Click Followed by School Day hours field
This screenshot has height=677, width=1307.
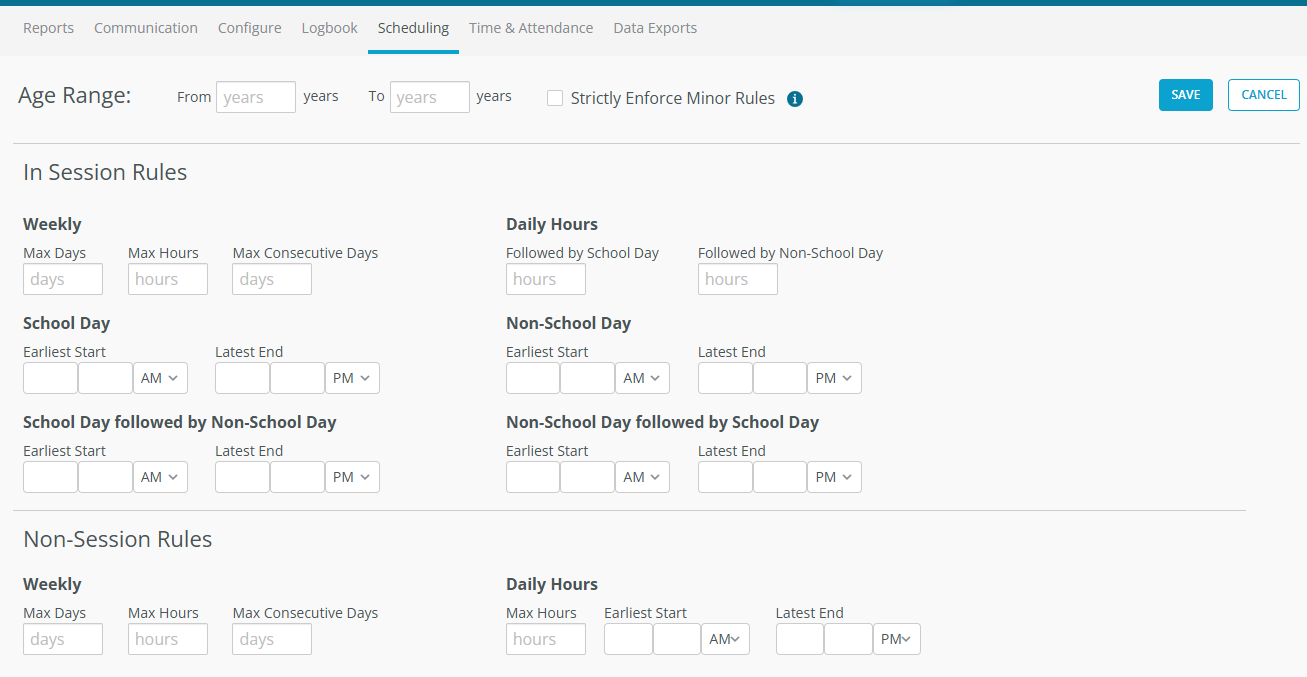coord(545,279)
